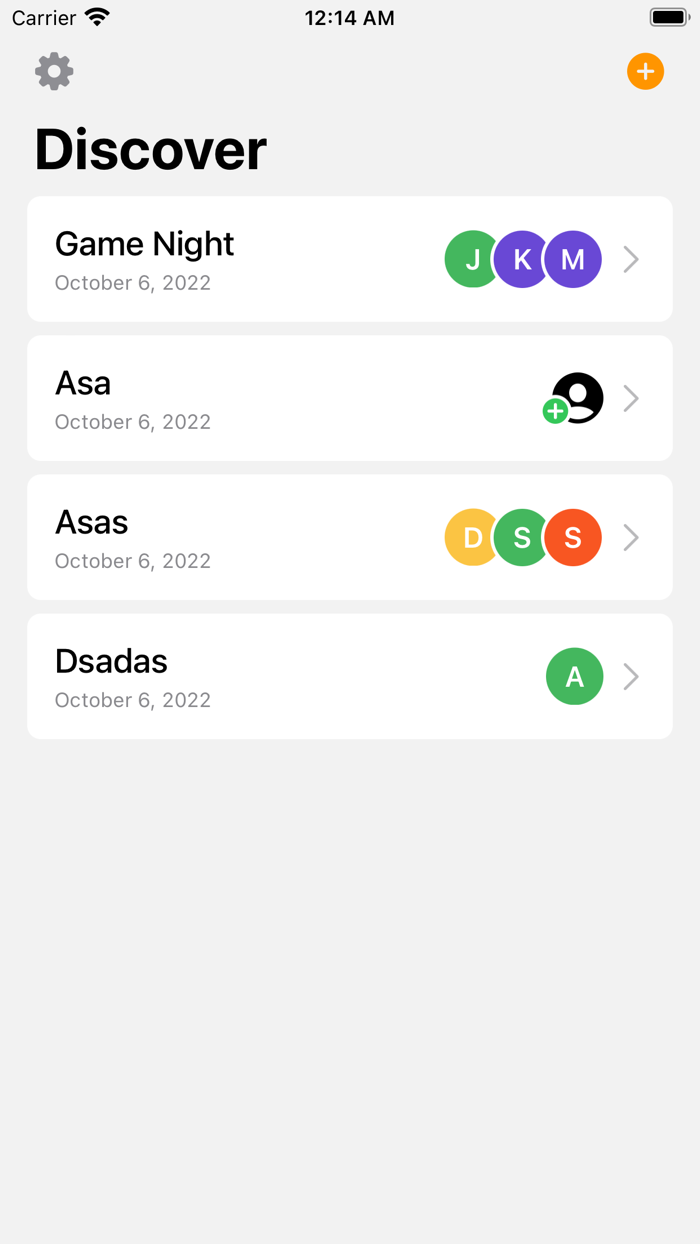Expand details for the Dsadas event
Screen dimensions: 700x1244
(x=631, y=677)
